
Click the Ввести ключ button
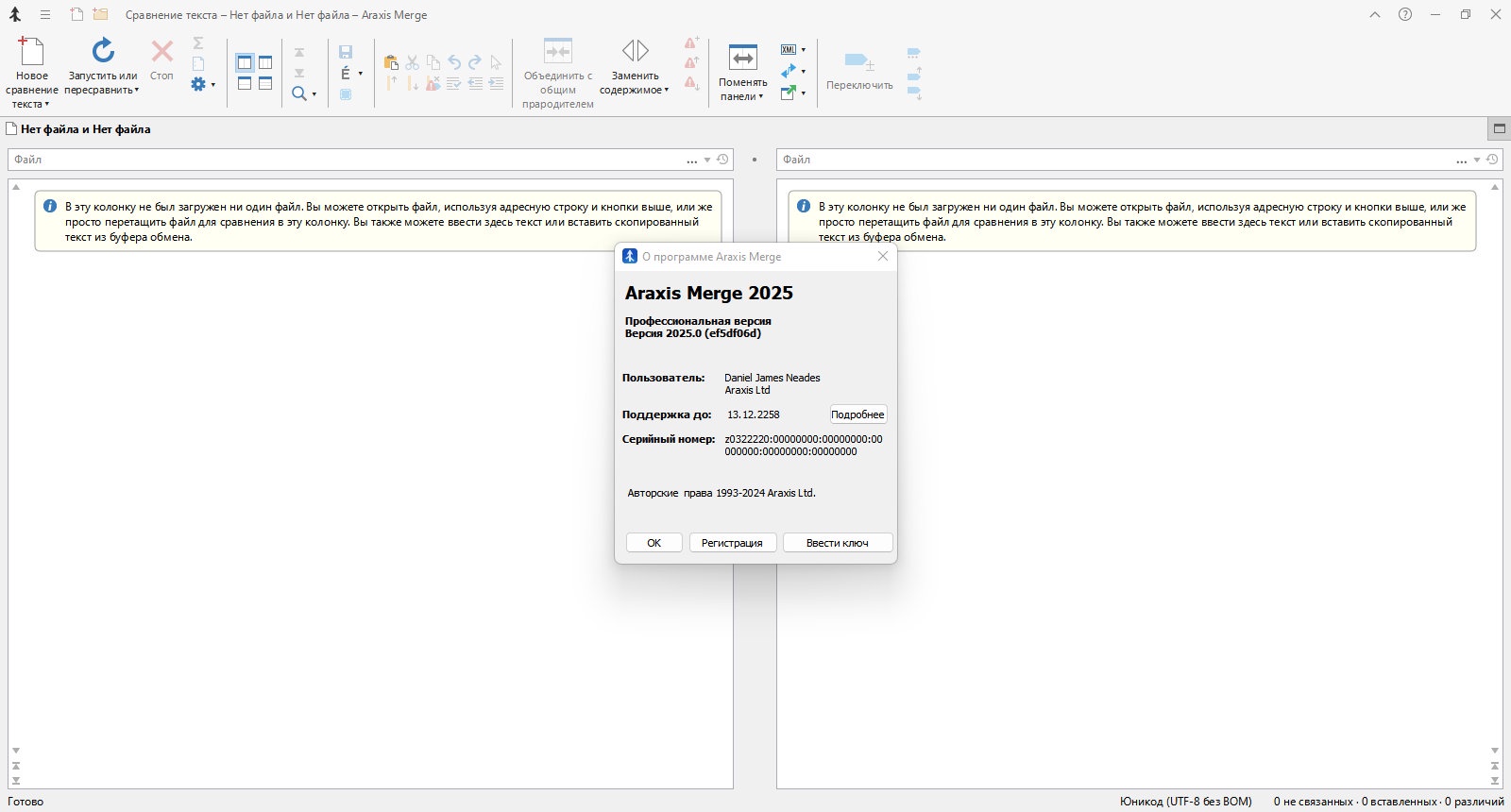coord(837,543)
